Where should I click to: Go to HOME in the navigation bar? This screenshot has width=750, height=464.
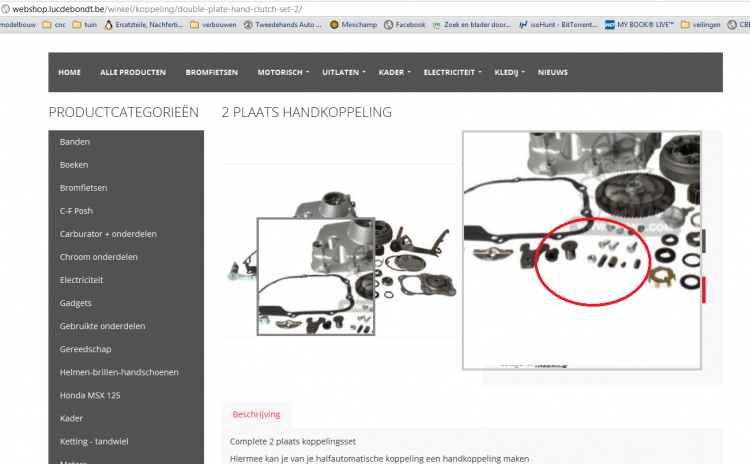[69, 72]
